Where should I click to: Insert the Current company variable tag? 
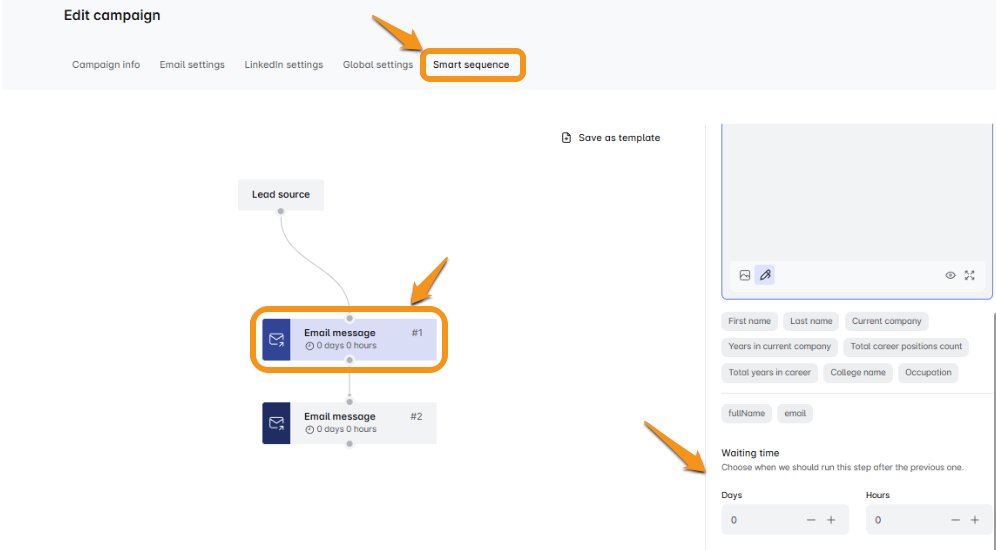tap(886, 321)
